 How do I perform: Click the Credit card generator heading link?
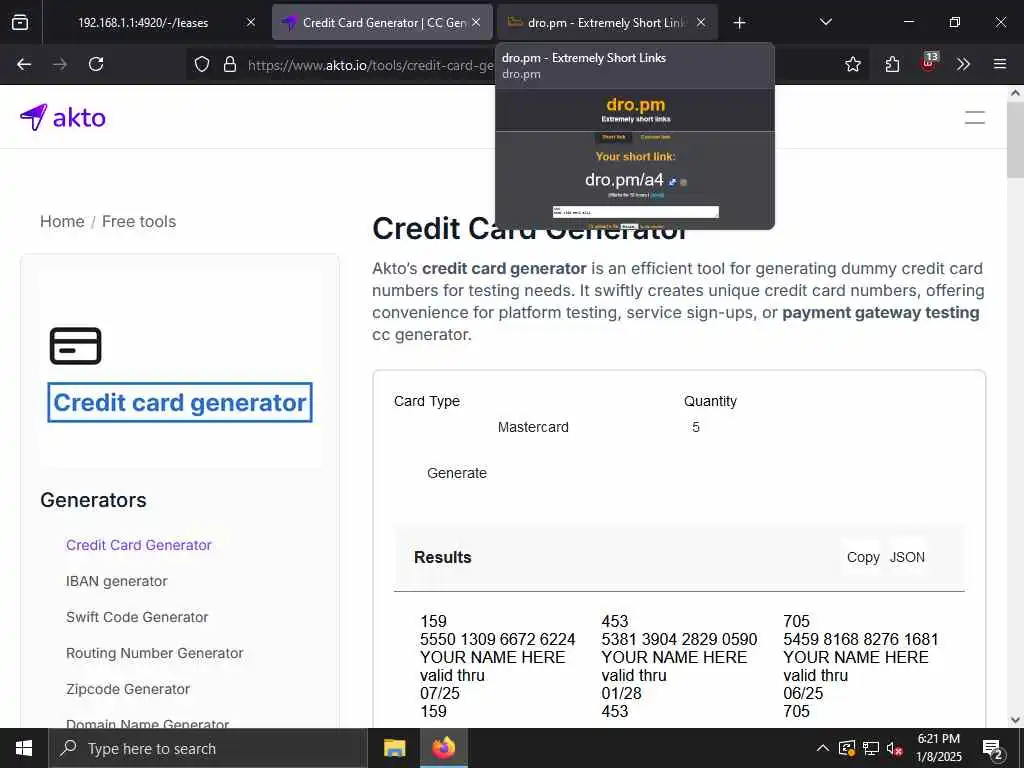click(x=180, y=402)
